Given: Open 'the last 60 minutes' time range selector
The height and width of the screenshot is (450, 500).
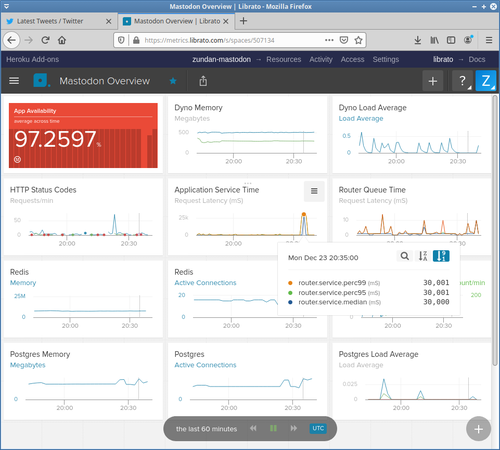Looking at the screenshot, I should (206, 429).
